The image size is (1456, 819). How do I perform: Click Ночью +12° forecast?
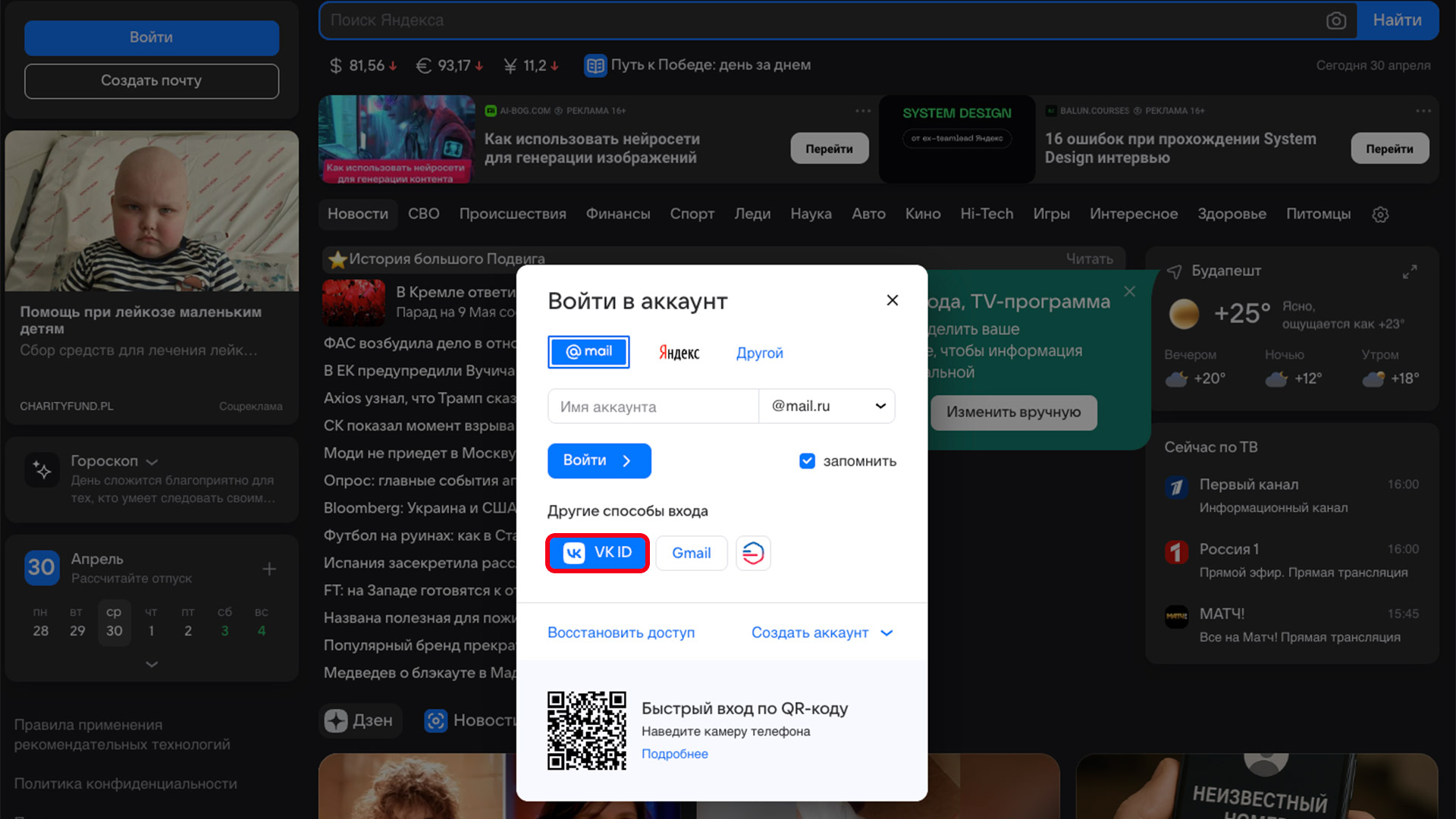coord(1294,368)
